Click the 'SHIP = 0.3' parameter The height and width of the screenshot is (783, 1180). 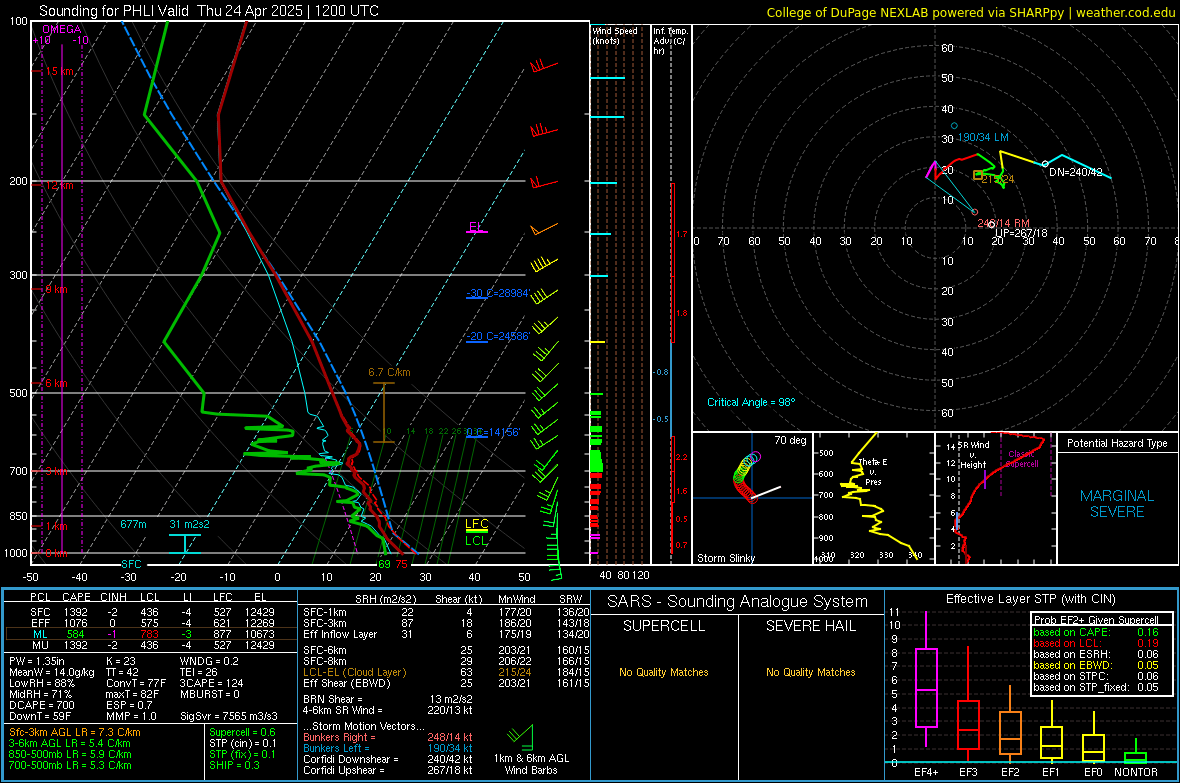(x=234, y=766)
